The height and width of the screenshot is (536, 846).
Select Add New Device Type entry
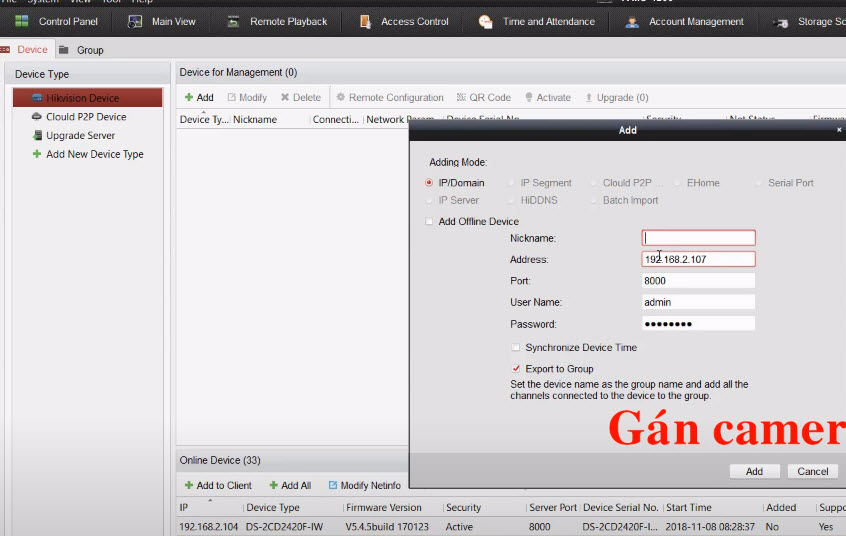point(94,154)
